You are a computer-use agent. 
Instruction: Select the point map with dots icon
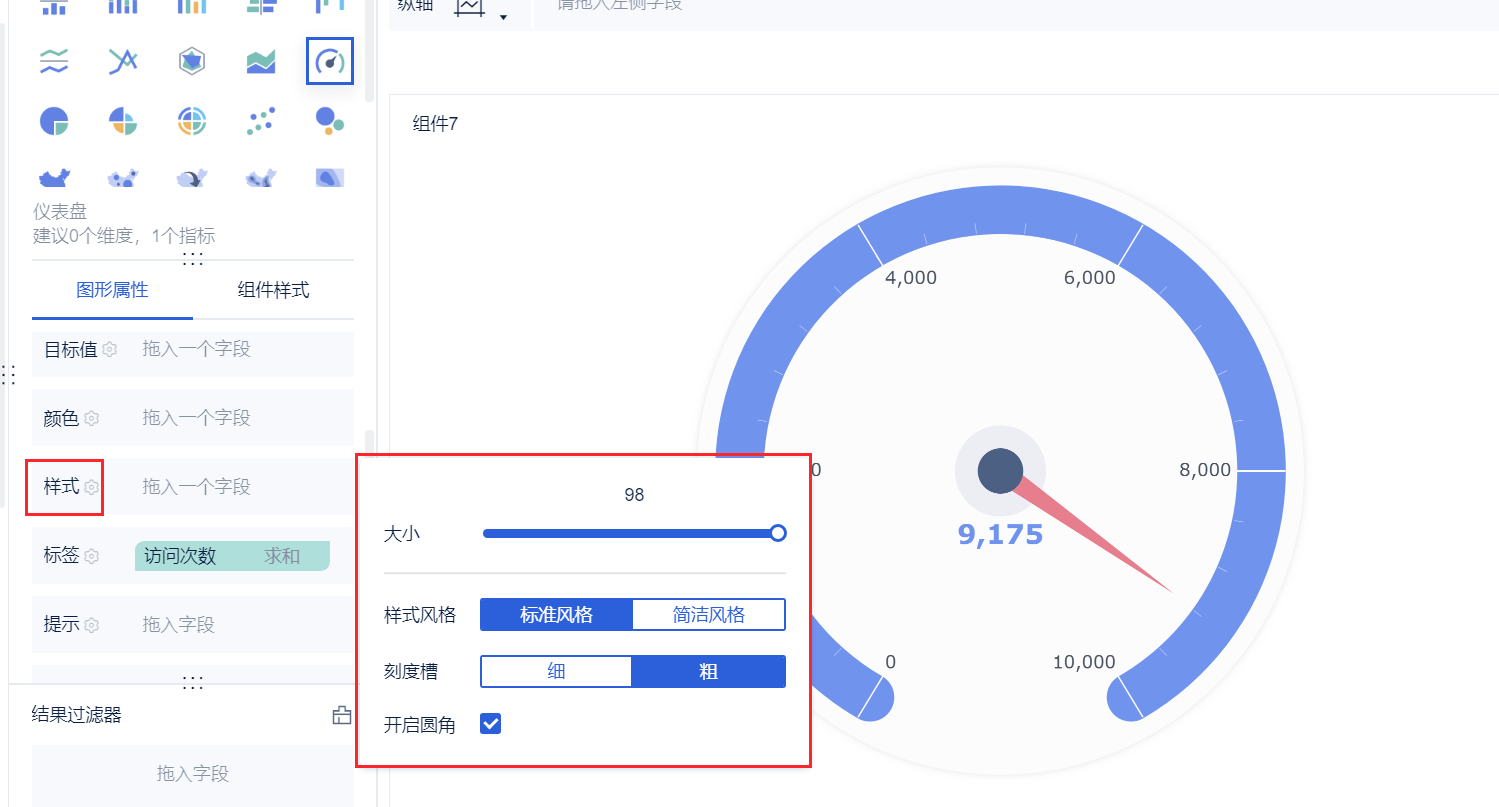point(122,178)
